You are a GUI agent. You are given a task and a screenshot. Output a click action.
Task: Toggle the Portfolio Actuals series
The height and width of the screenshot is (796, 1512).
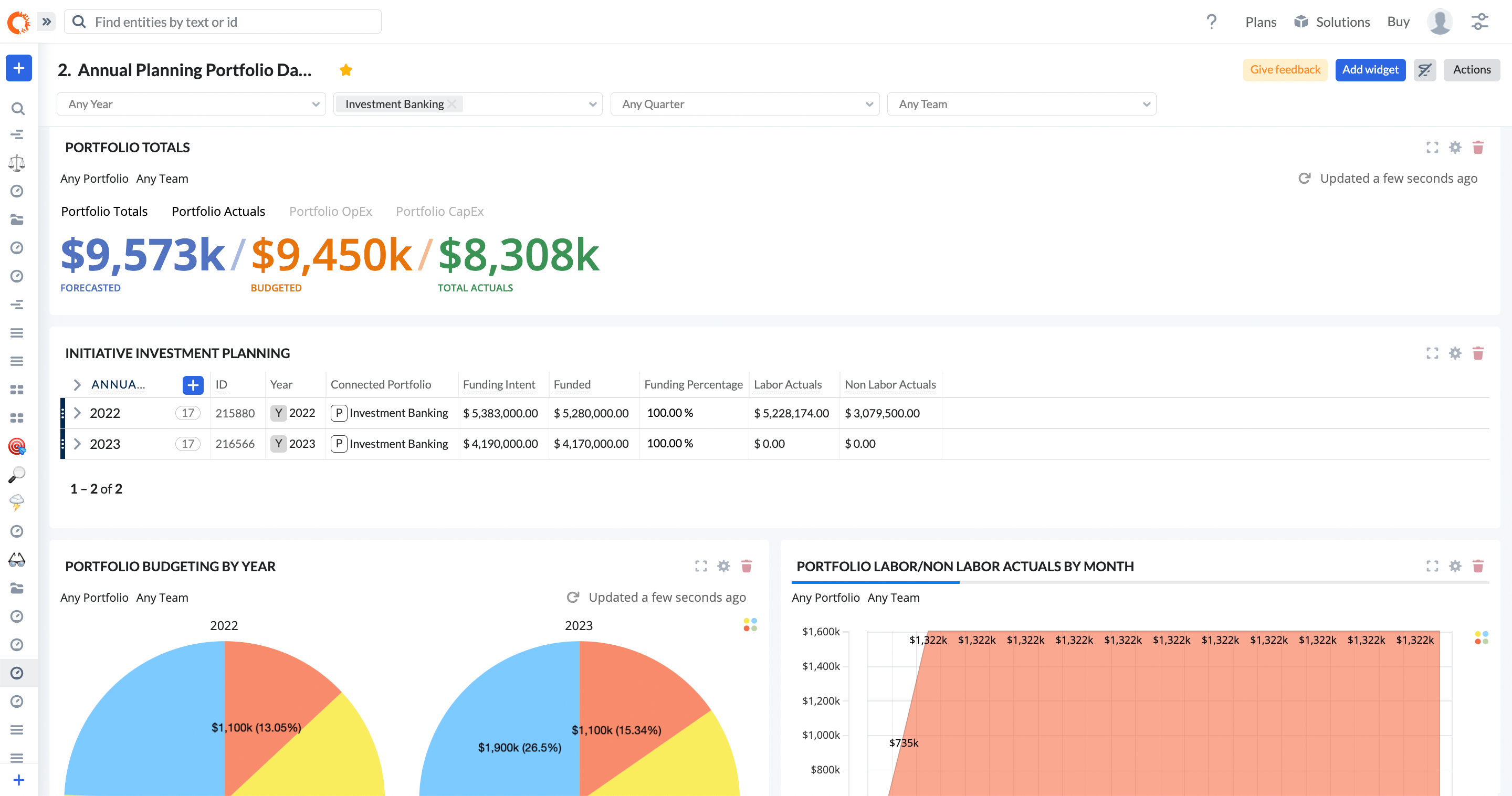pos(218,211)
